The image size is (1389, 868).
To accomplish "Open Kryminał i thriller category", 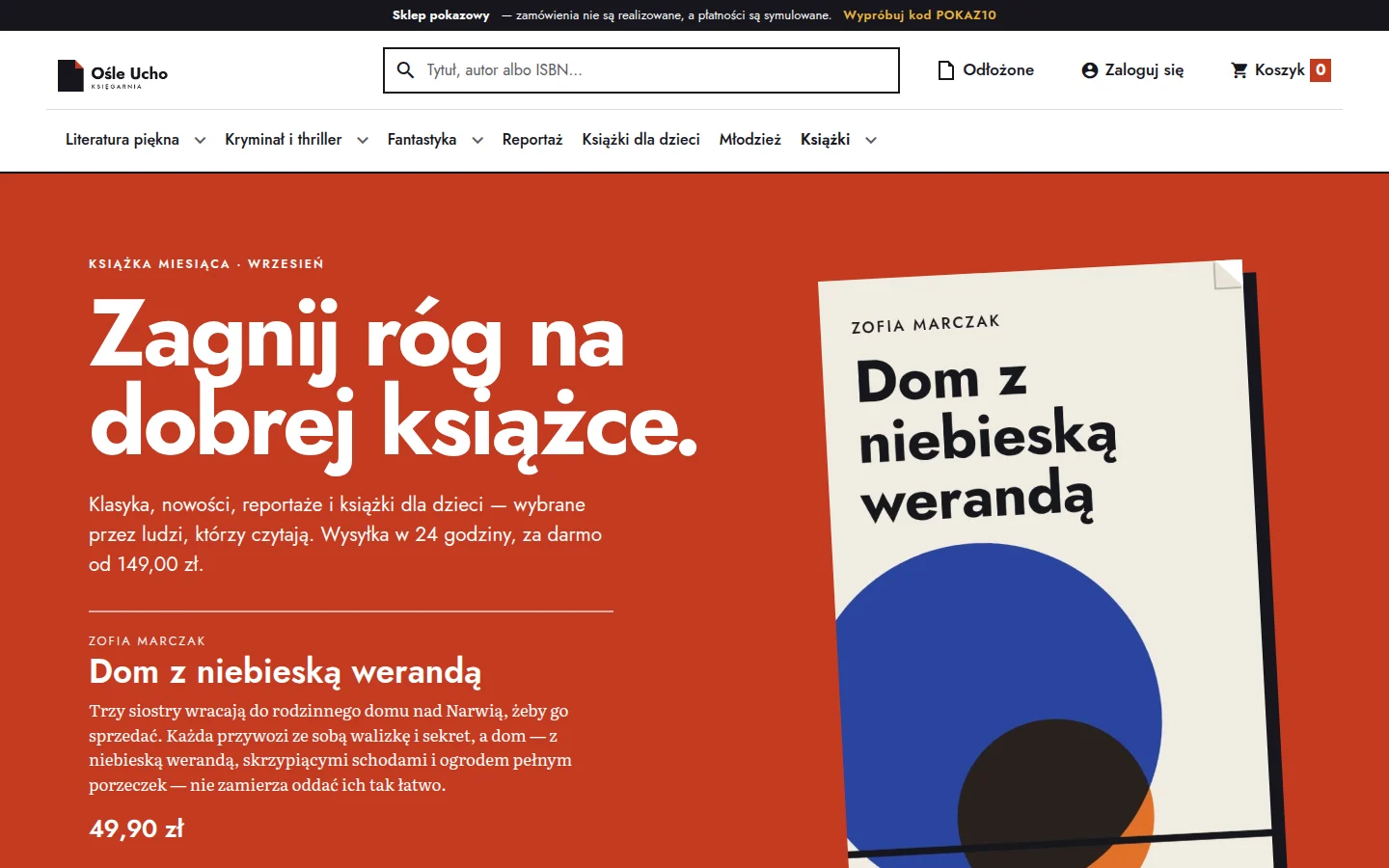I will [284, 140].
